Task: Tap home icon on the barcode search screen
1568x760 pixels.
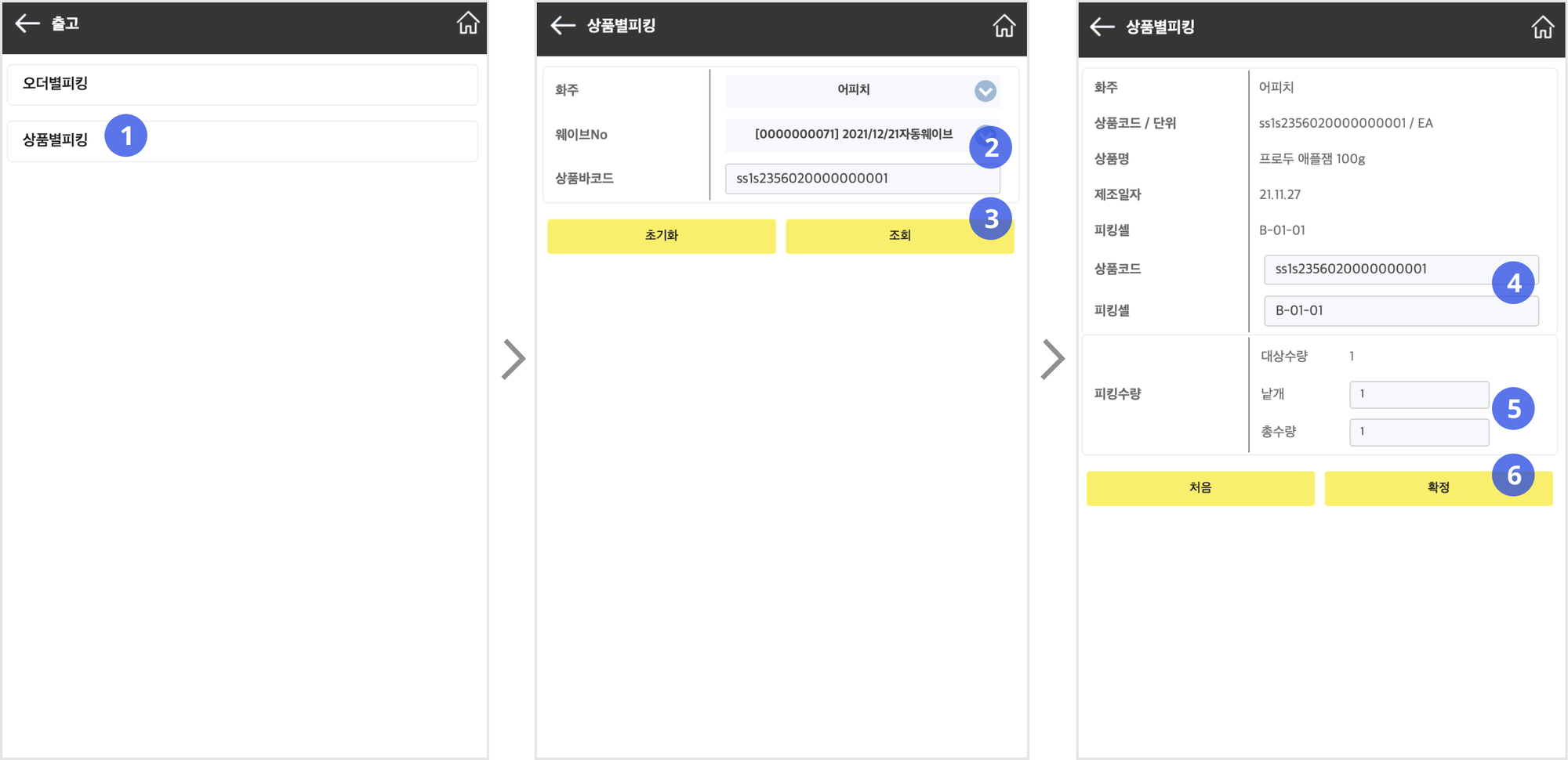Action: coord(1004,26)
